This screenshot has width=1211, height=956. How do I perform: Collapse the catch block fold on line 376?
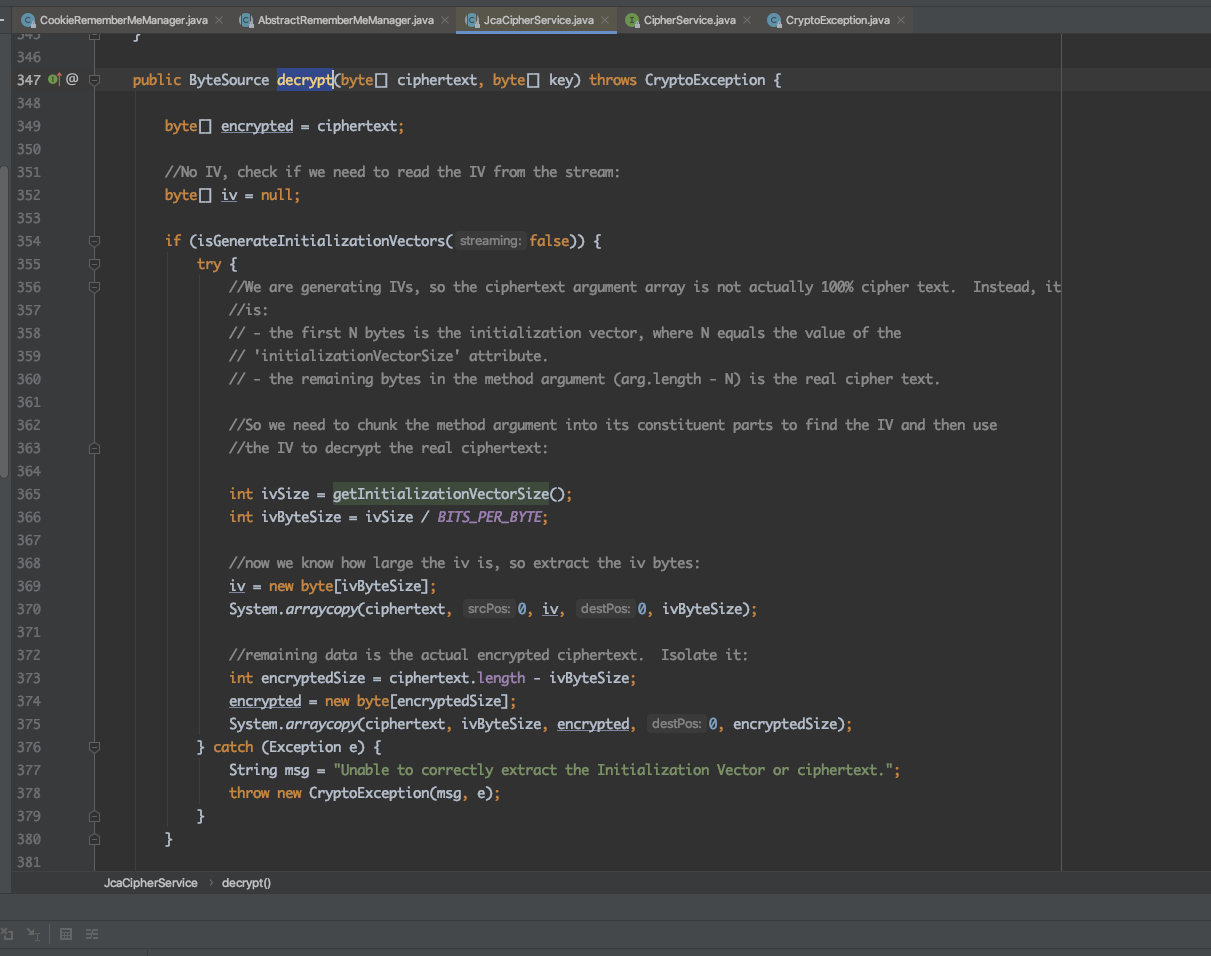[94, 747]
